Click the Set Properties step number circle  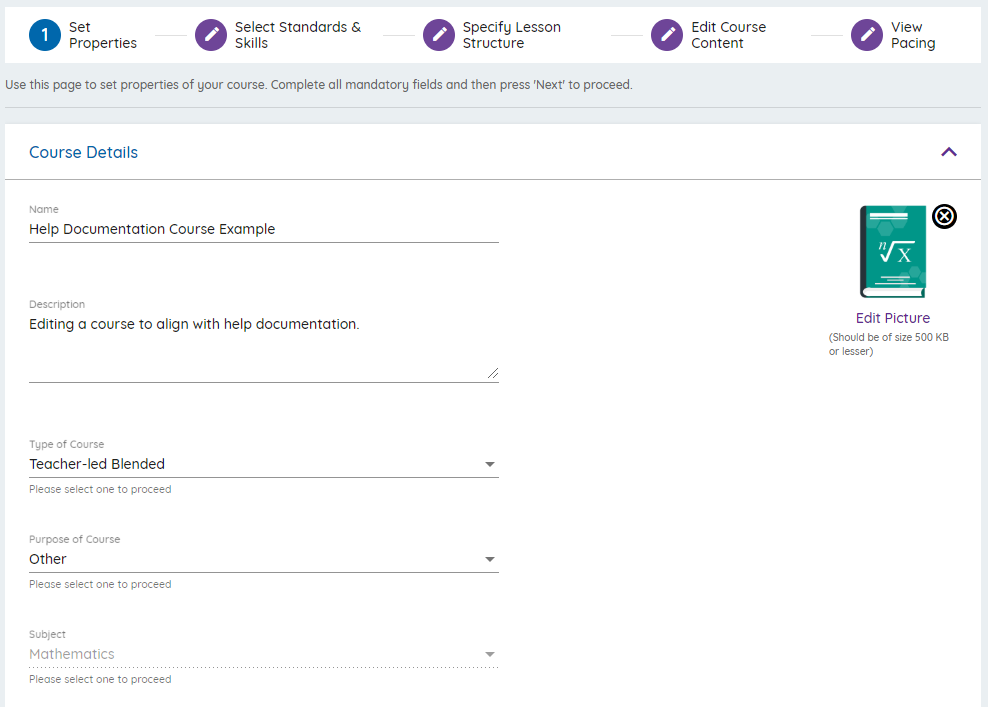click(45, 35)
